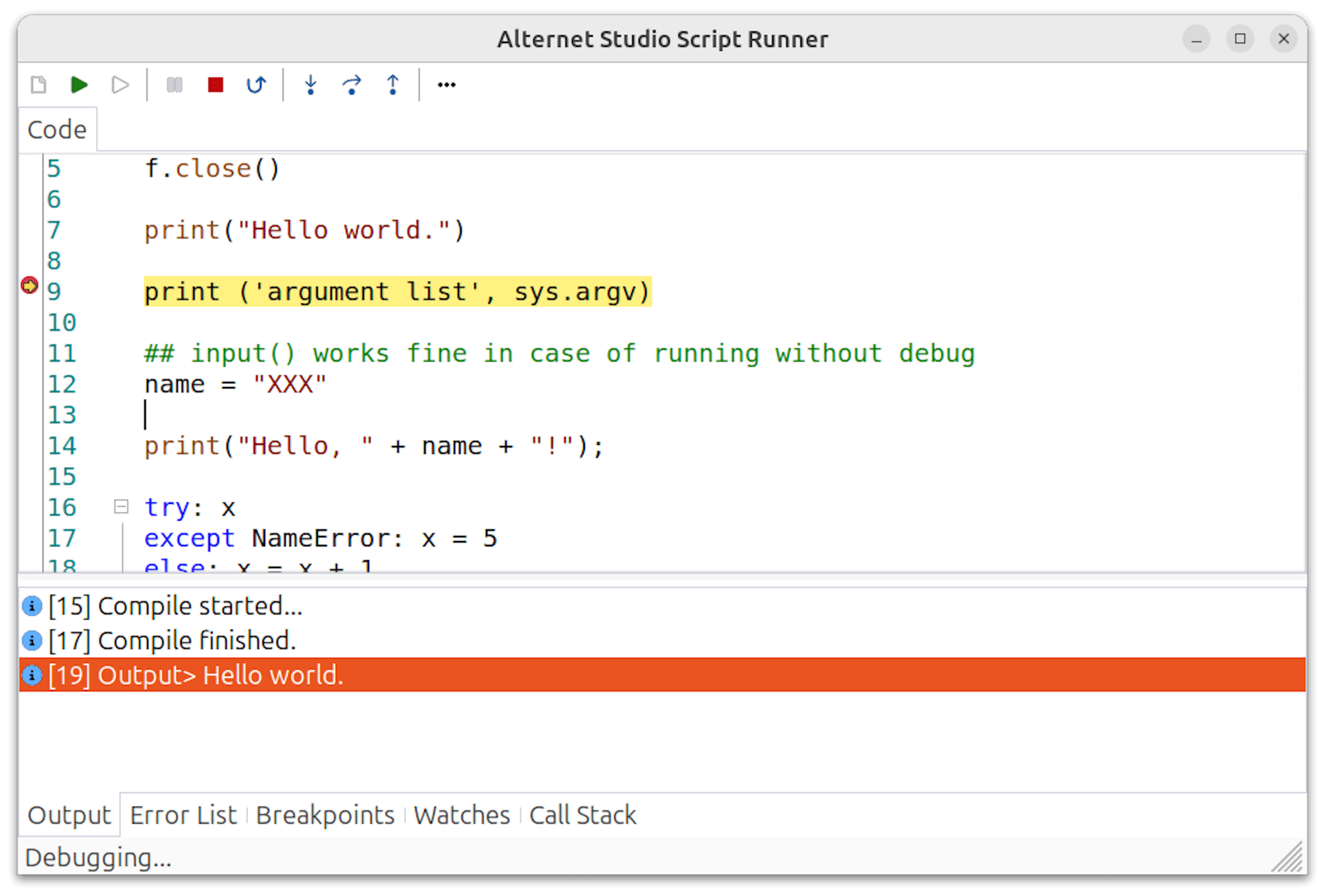Click the New file icon
The image size is (1325, 896).
point(39,85)
